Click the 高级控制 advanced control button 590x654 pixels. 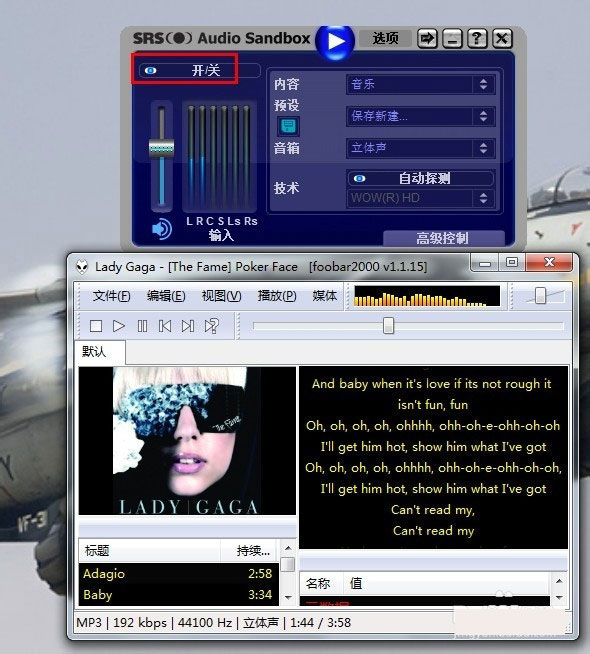tap(443, 238)
